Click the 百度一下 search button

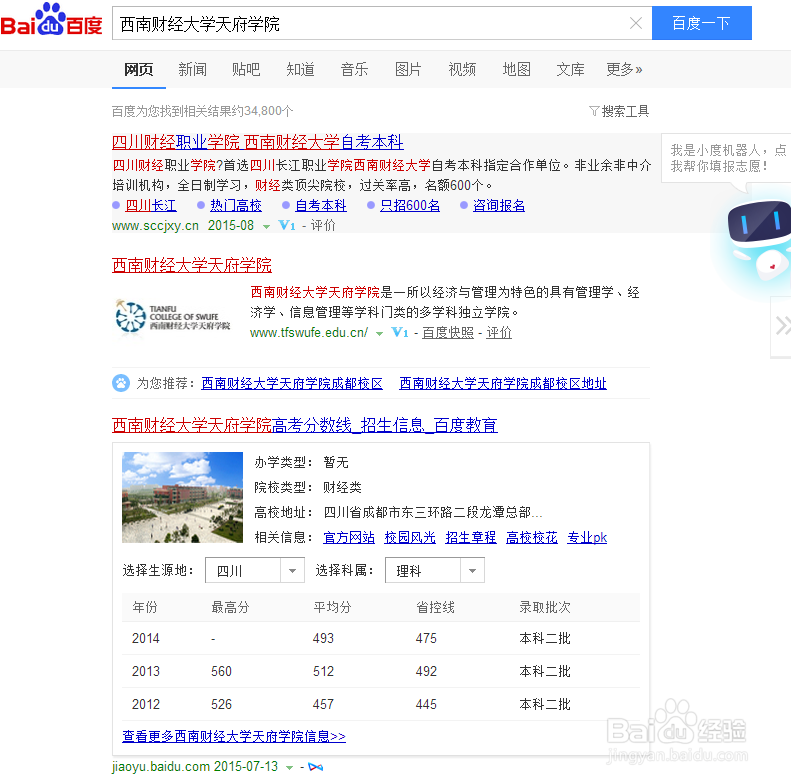click(701, 23)
